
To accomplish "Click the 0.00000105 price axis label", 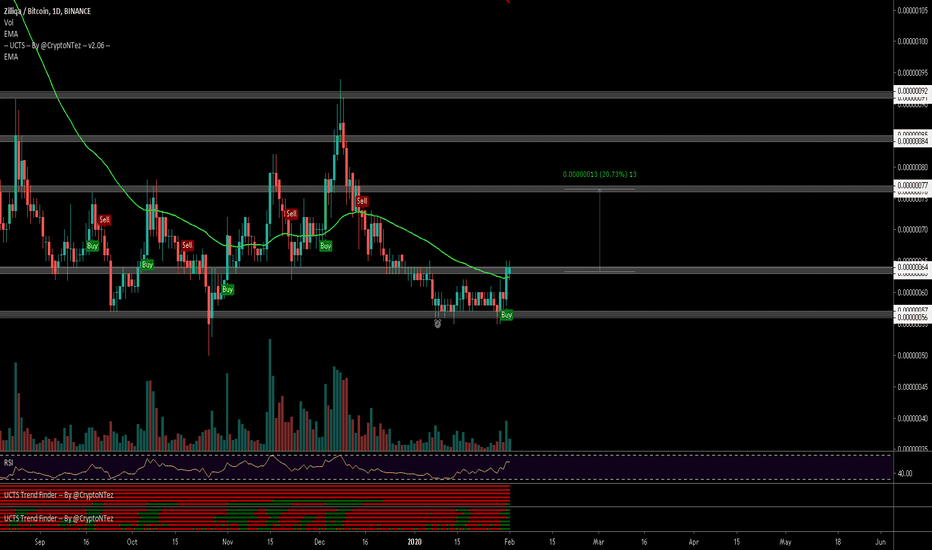I will click(x=912, y=10).
